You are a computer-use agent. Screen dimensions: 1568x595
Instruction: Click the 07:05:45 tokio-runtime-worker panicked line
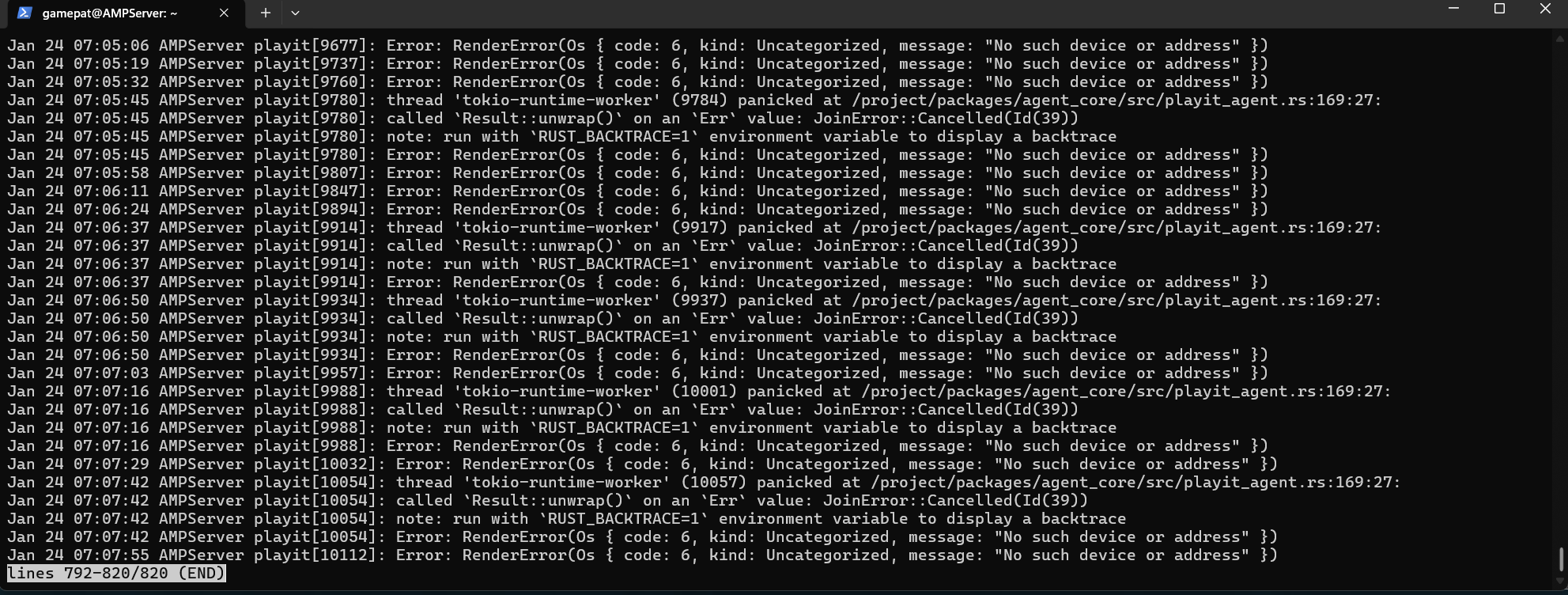[694, 100]
